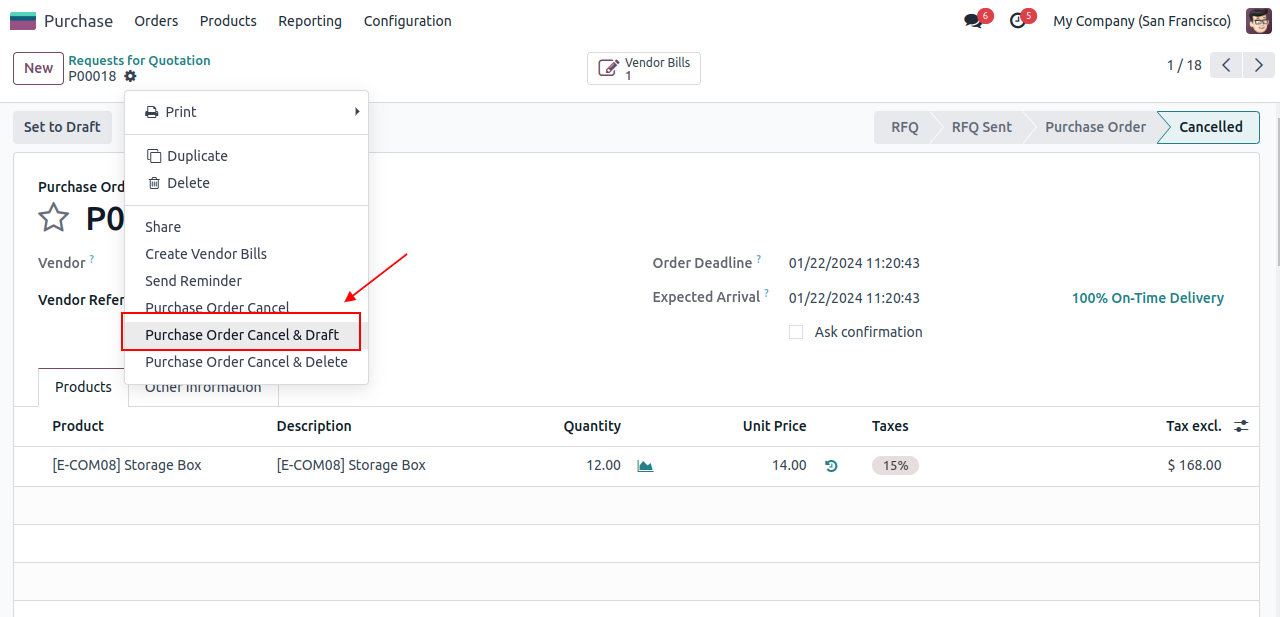Expand the Print submenu
The image size is (1280, 617).
pyautogui.click(x=246, y=112)
